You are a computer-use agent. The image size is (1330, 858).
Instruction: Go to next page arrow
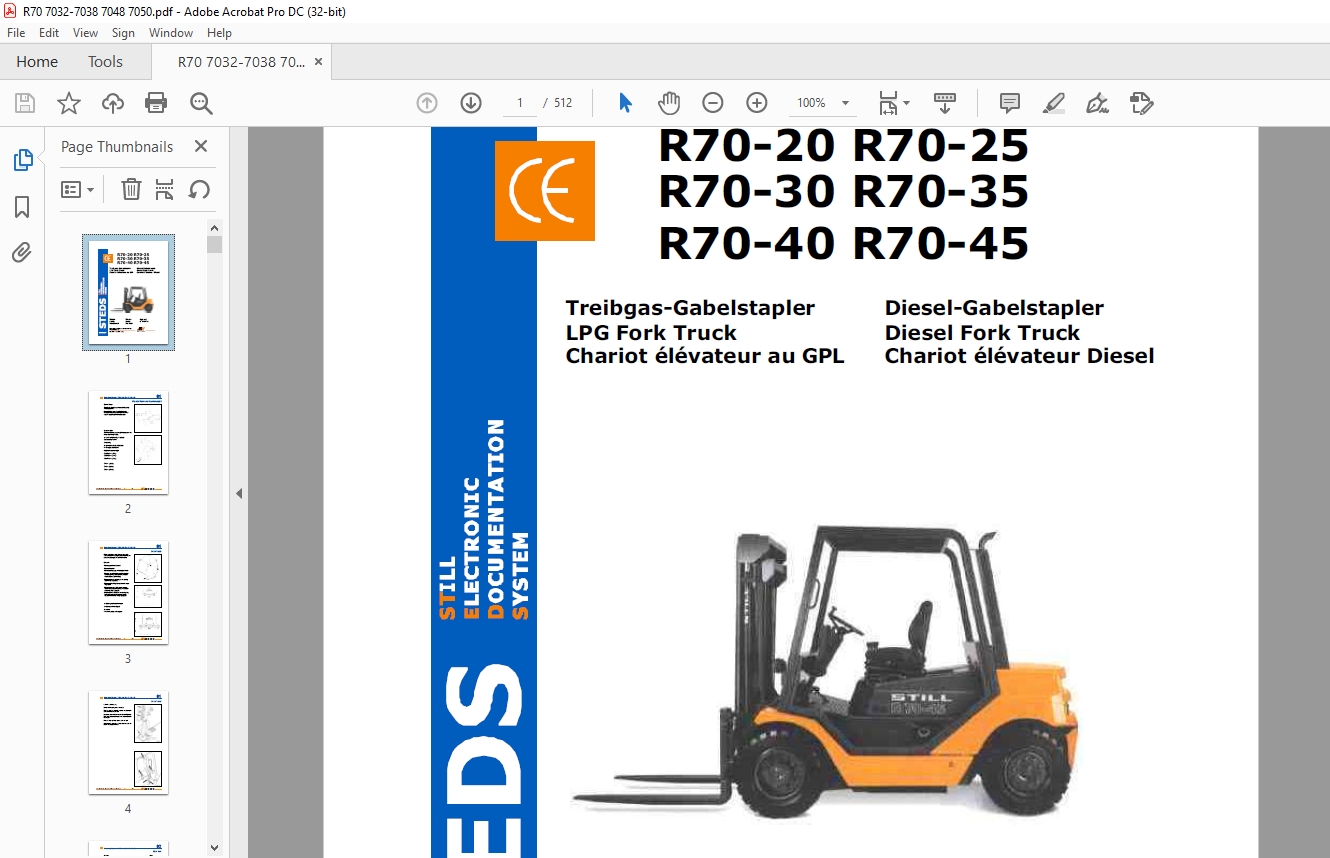tap(471, 103)
